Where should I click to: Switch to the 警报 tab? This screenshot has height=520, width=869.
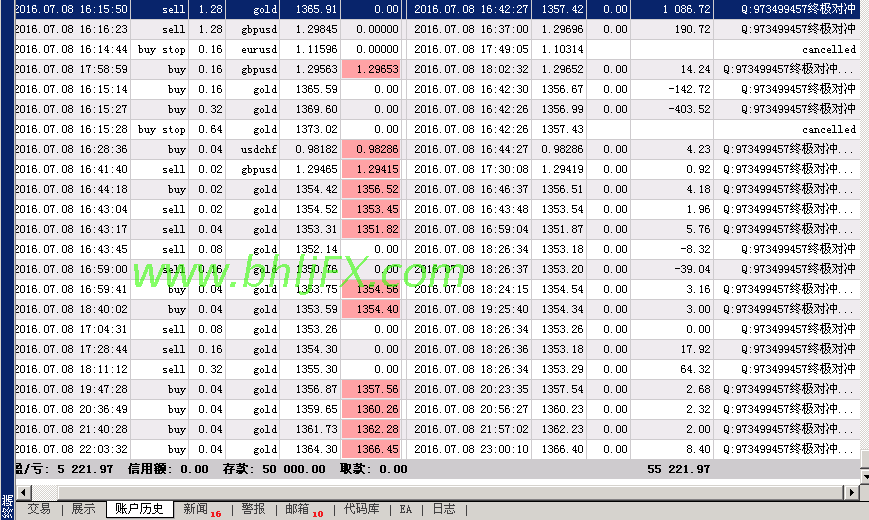tap(253, 509)
